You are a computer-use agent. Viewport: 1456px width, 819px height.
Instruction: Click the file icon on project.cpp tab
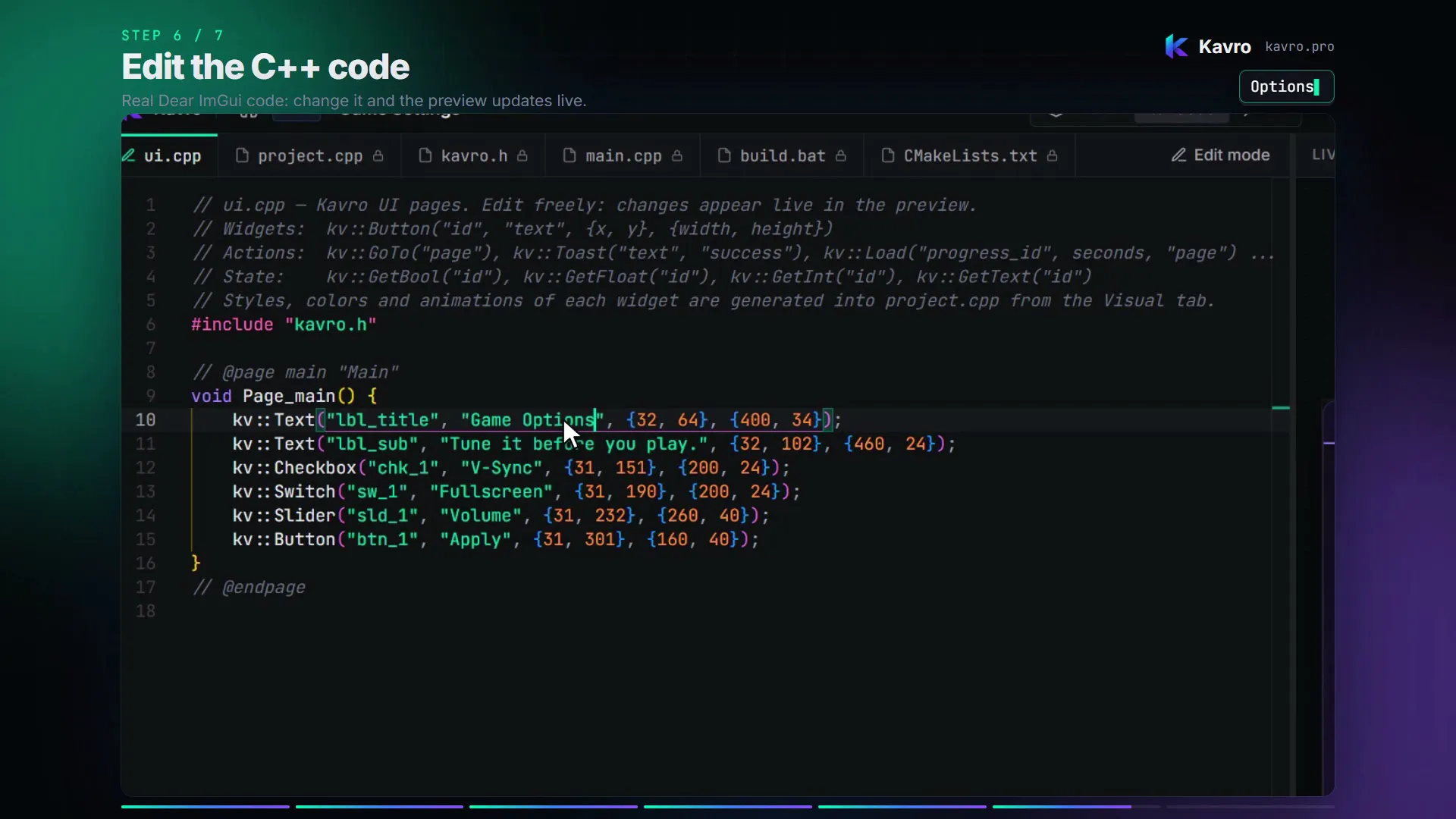[x=242, y=155]
